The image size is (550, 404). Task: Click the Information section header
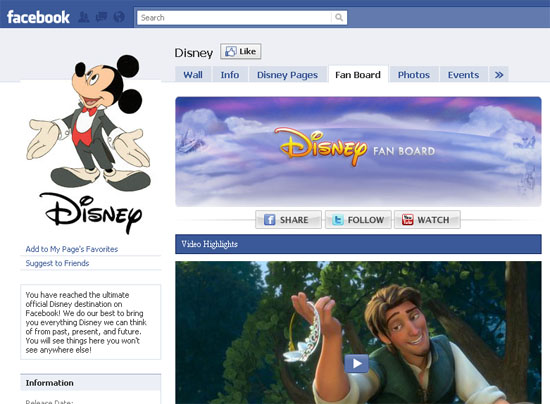click(90, 383)
